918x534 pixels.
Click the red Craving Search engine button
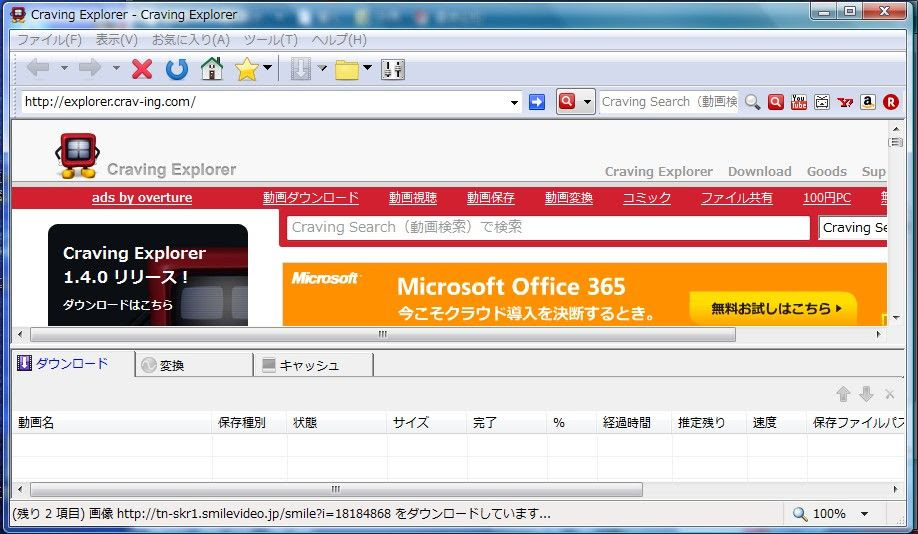[567, 101]
